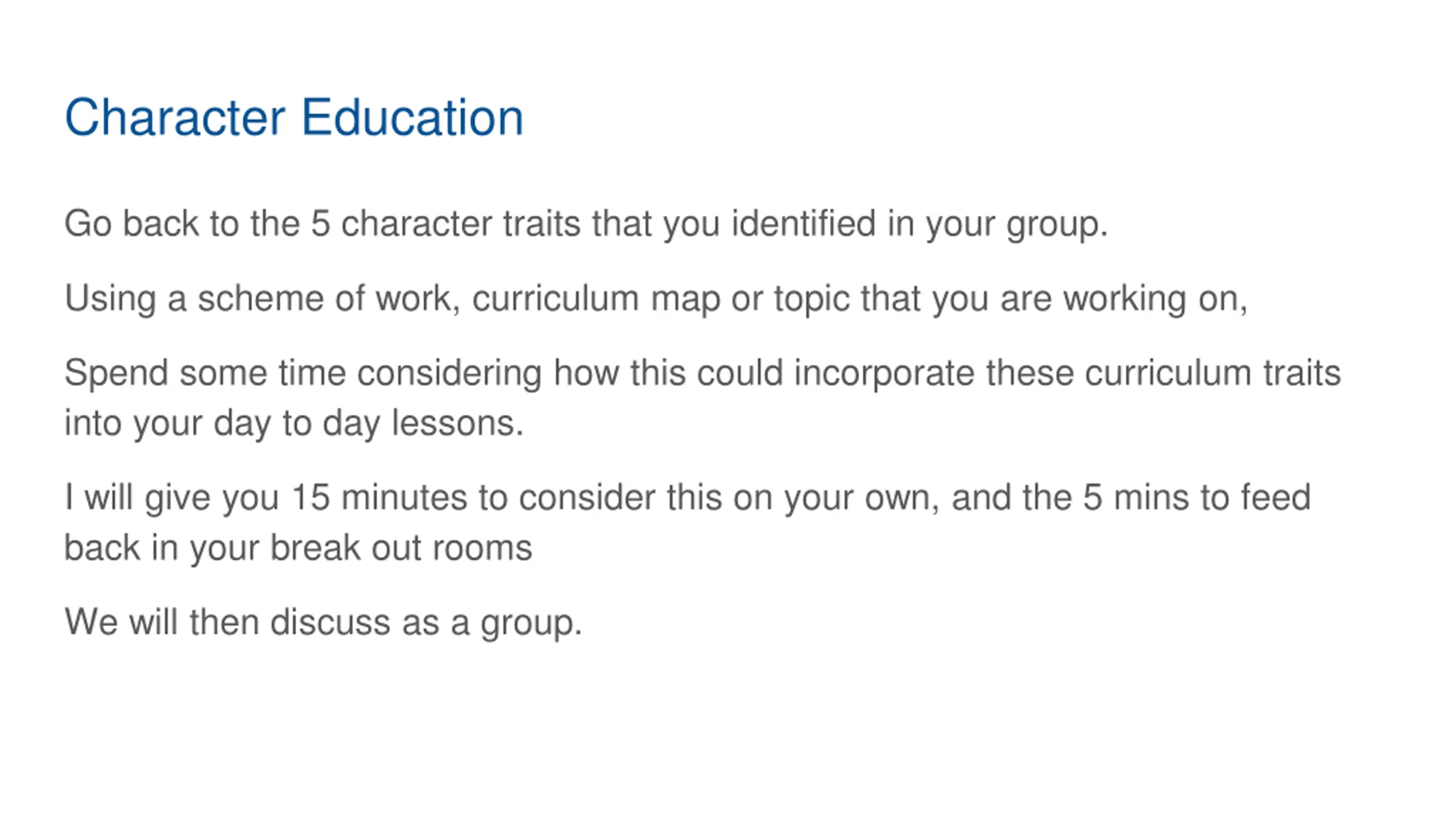Click the word 'discuss' in the last line
This screenshot has height=819, width=1456.
click(330, 622)
